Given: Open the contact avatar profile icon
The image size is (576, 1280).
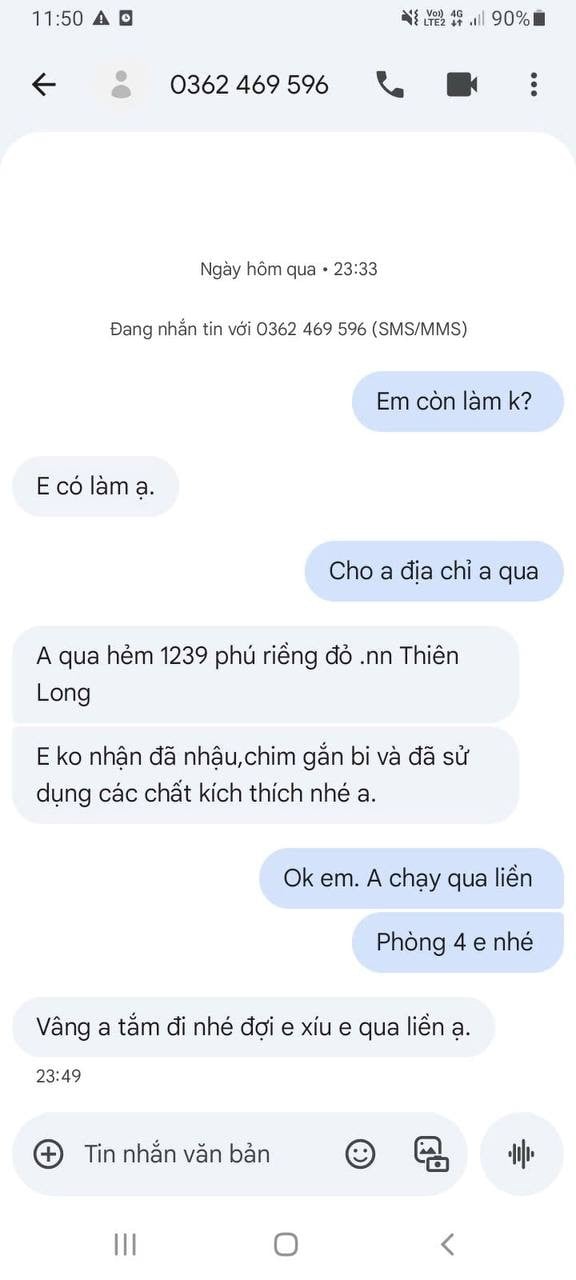Looking at the screenshot, I should 121,85.
